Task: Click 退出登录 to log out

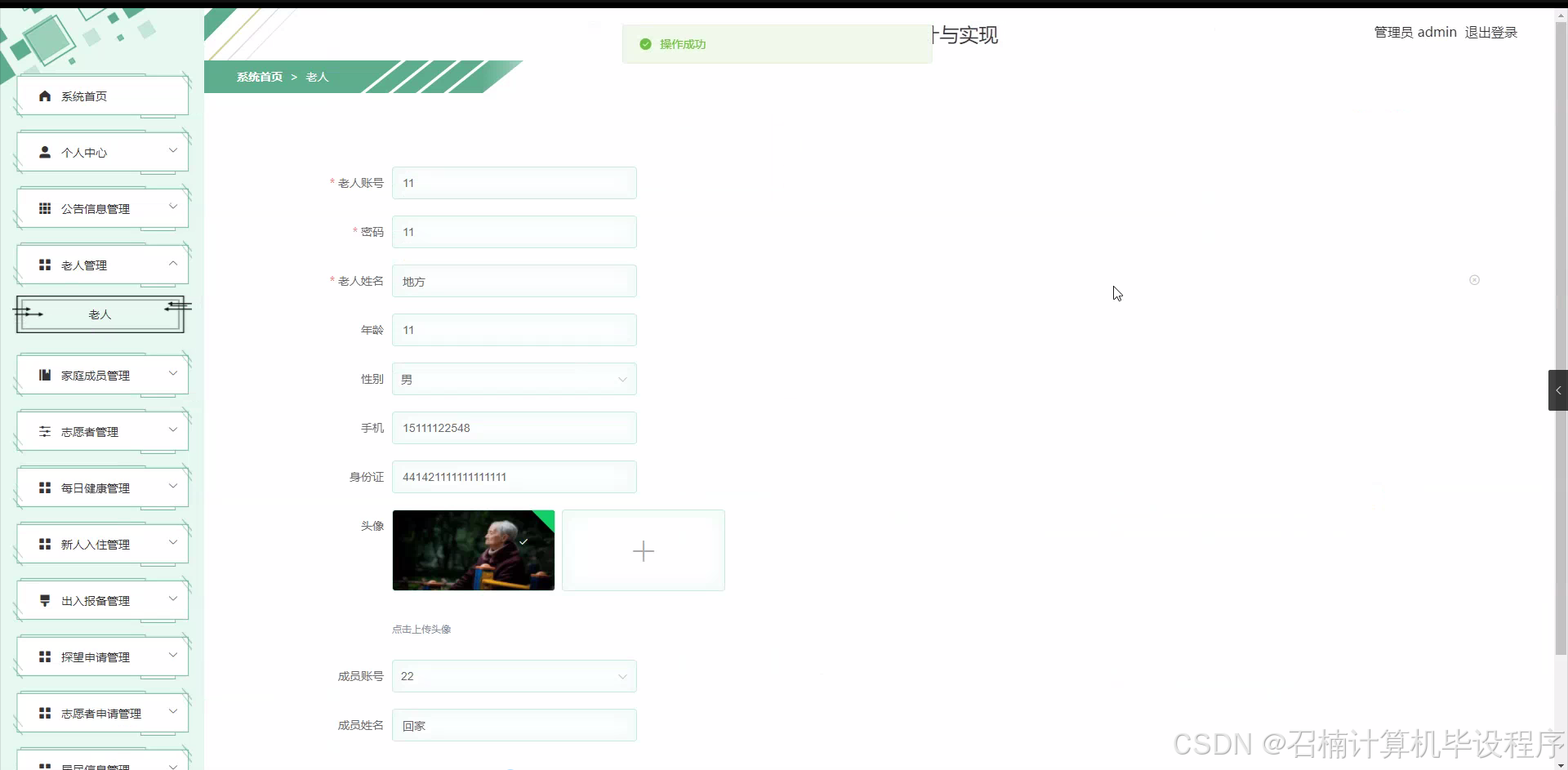Action: pyautogui.click(x=1490, y=33)
